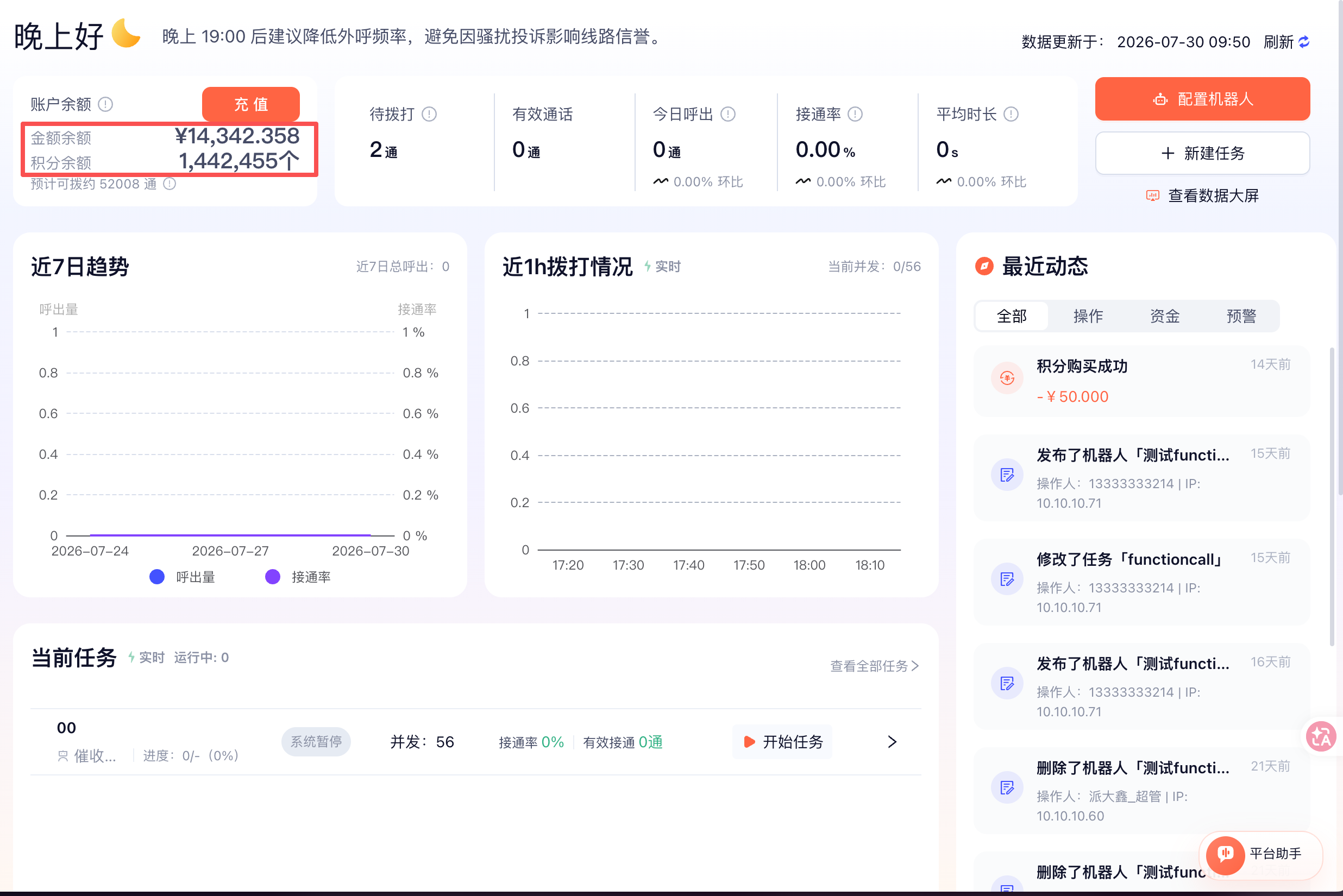Click the coin icon on 积分购买成功 entry
1343x896 pixels.
(x=1007, y=378)
